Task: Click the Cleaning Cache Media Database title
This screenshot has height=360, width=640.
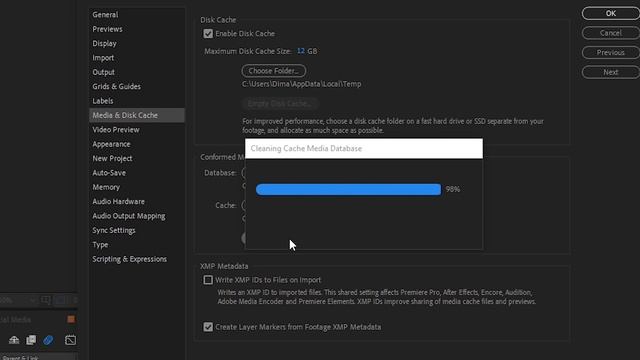Action: pyautogui.click(x=306, y=149)
